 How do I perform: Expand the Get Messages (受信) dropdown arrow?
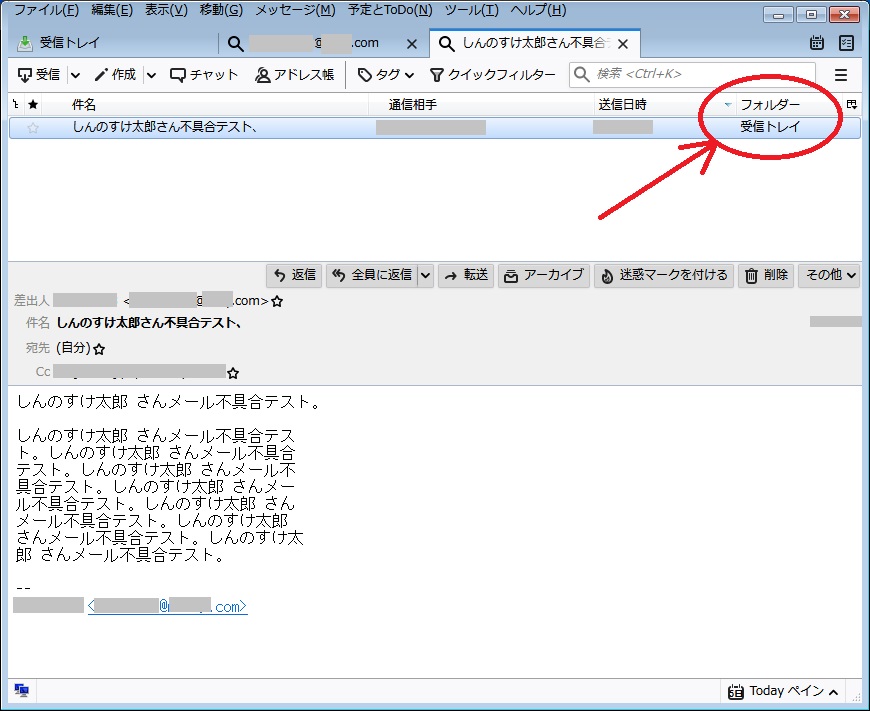coord(75,75)
